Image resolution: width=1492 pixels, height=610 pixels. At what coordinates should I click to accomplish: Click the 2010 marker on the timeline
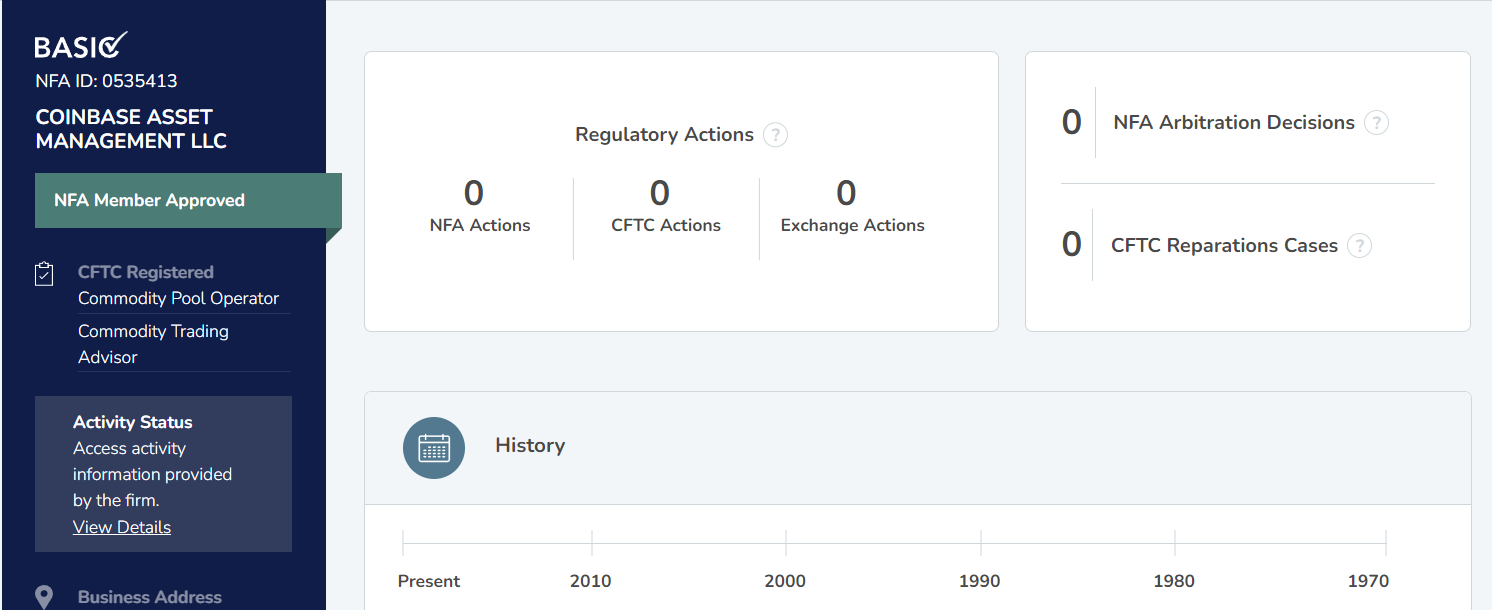pyautogui.click(x=590, y=581)
